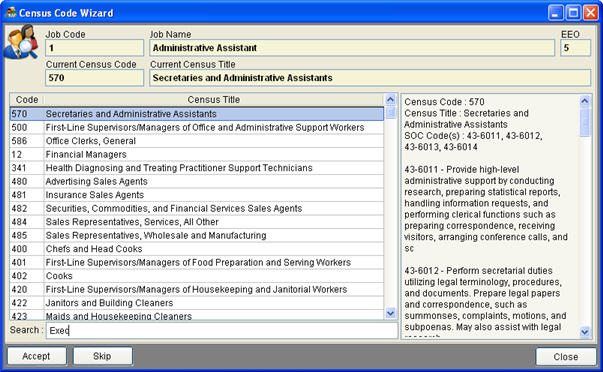This screenshot has height=372, width=603.
Task: Click into the Search field containing Exec
Action: [222, 330]
